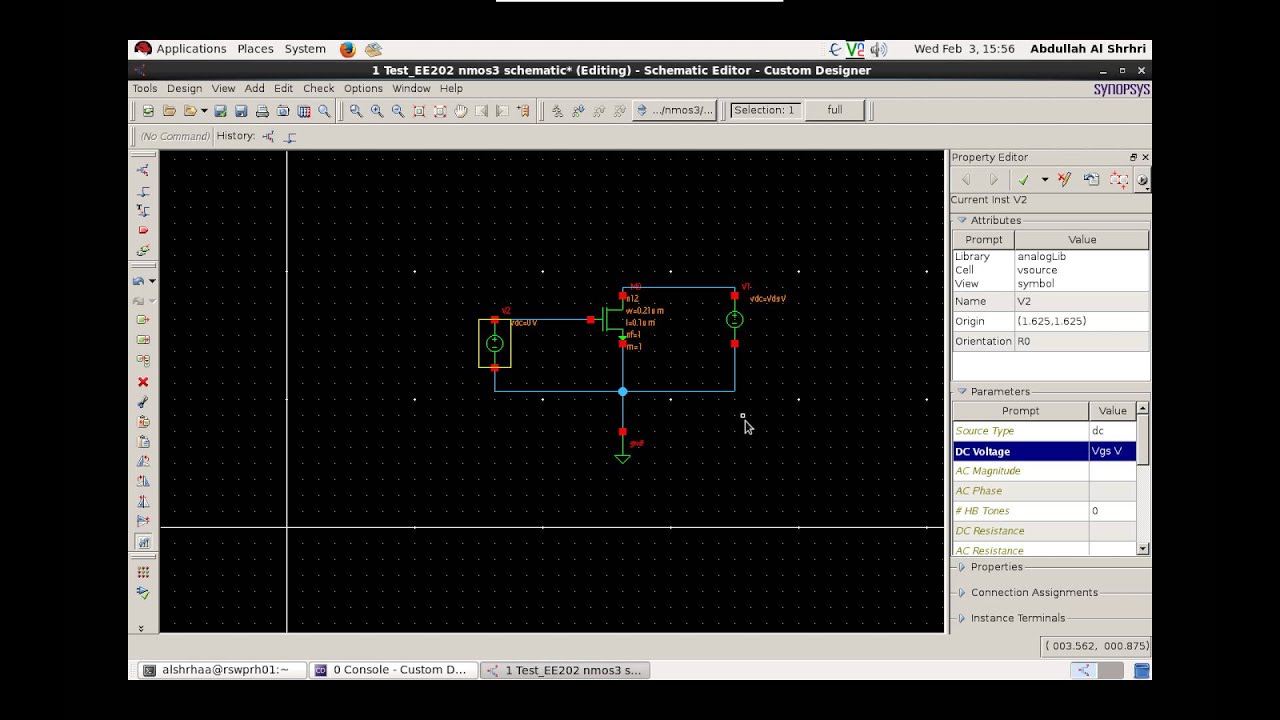Click the Fit to window zoom icon

click(419, 111)
